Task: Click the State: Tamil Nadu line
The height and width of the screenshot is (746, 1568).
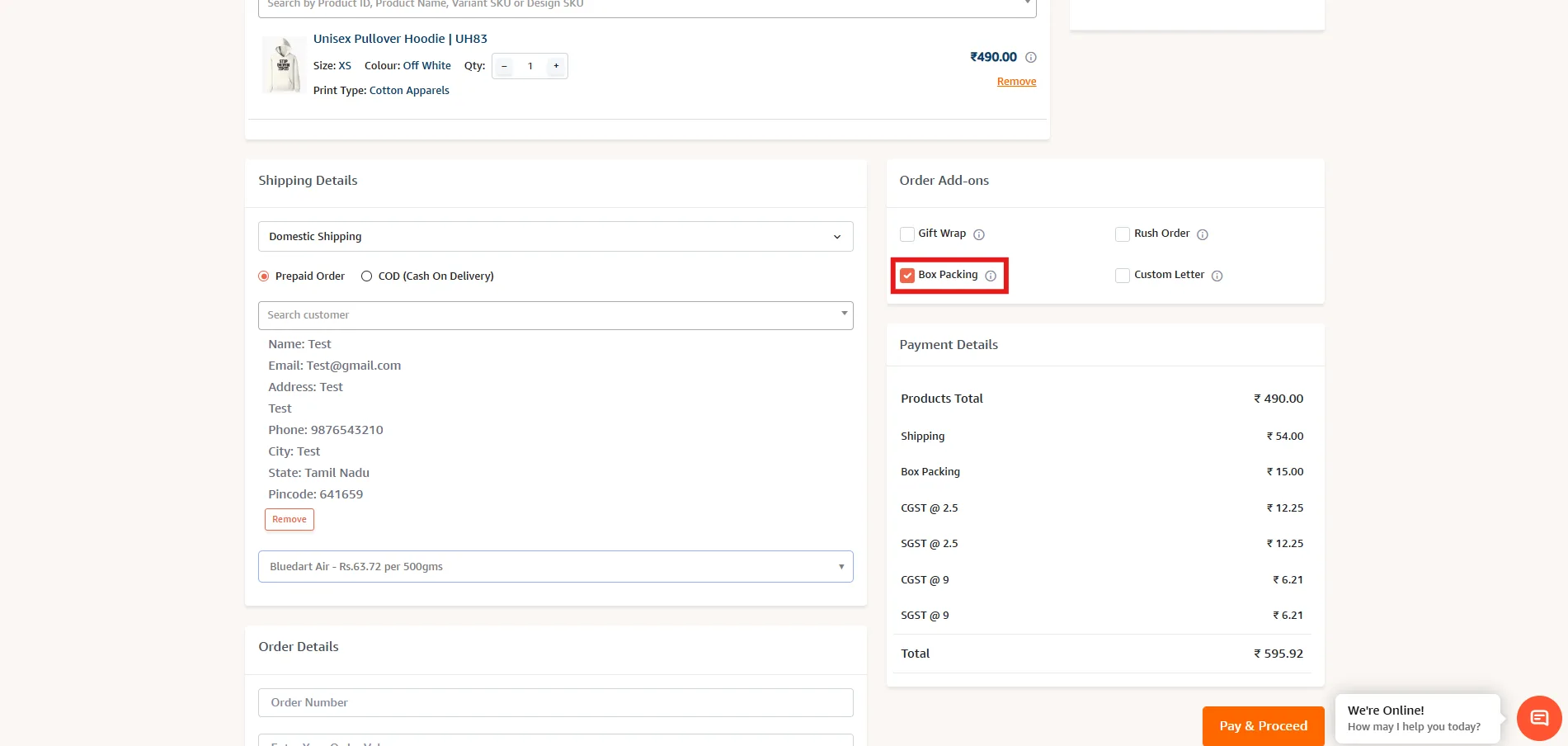Action: click(x=318, y=473)
